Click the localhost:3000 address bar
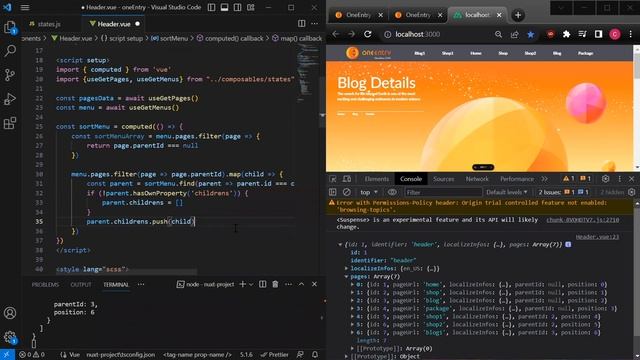 [418, 35]
